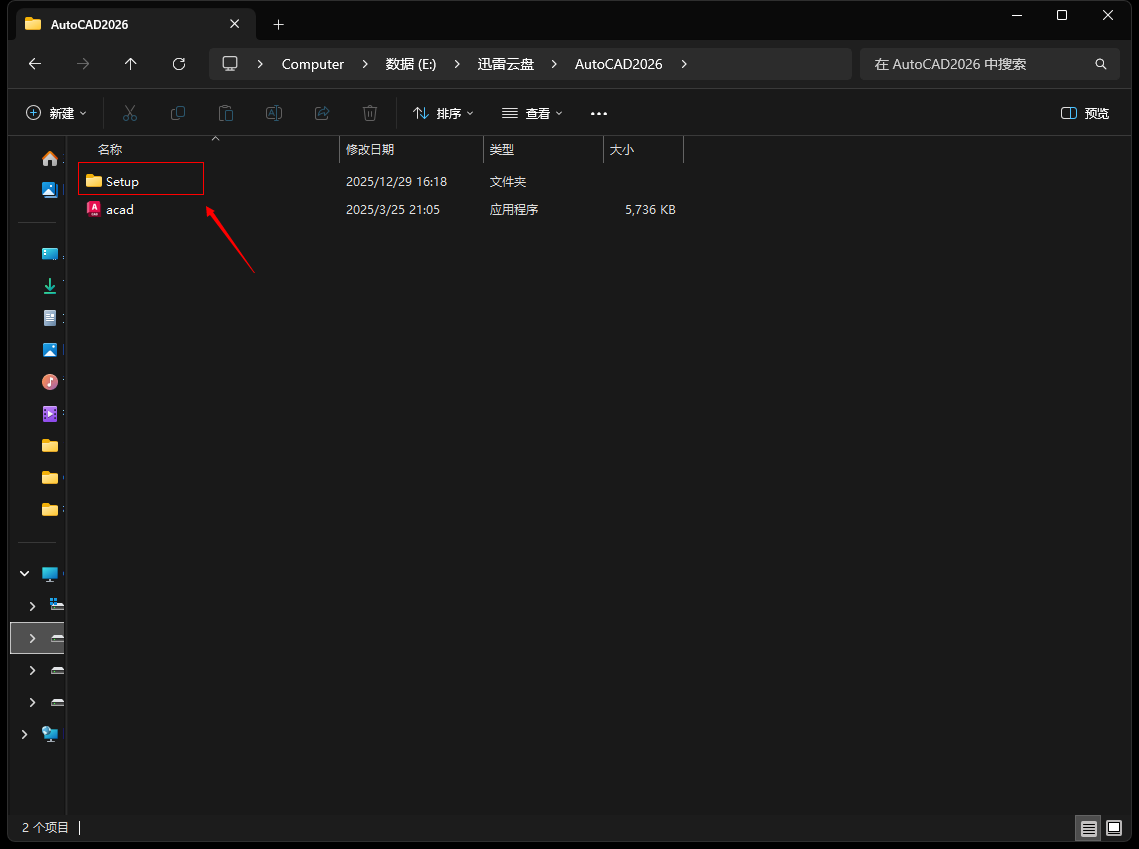
Task: Open the 查看 view dropdown
Action: click(532, 113)
